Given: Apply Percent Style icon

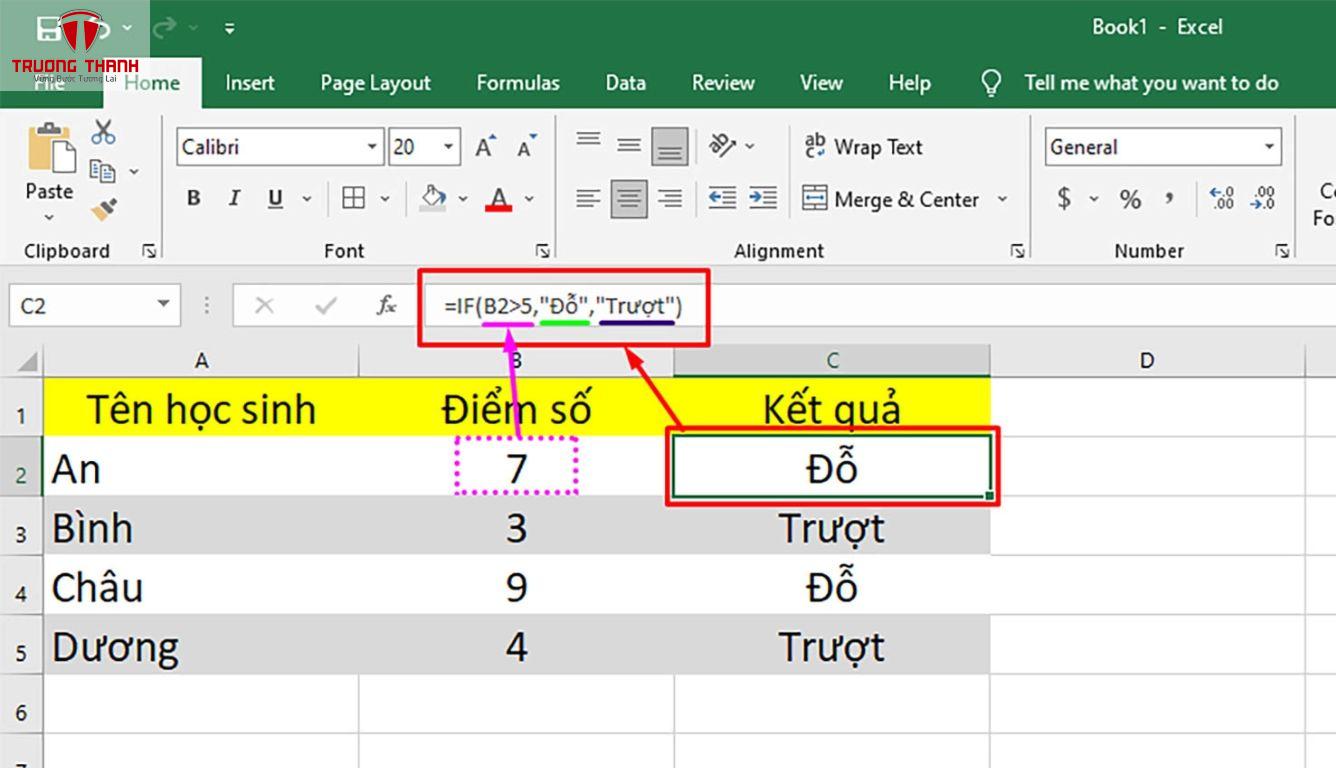Looking at the screenshot, I should pyautogui.click(x=1130, y=199).
